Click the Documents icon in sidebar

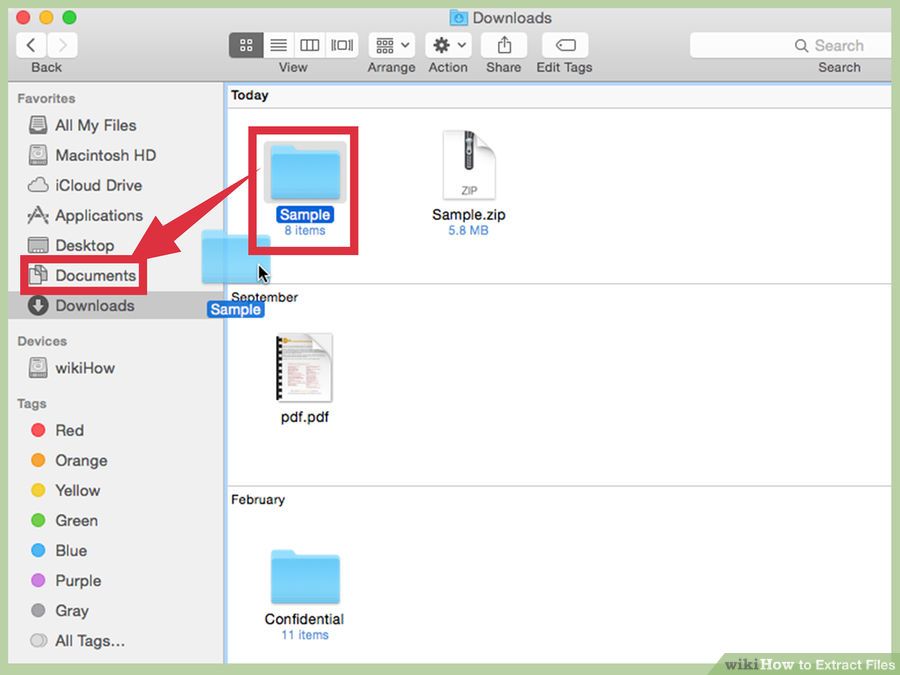click(x=38, y=275)
